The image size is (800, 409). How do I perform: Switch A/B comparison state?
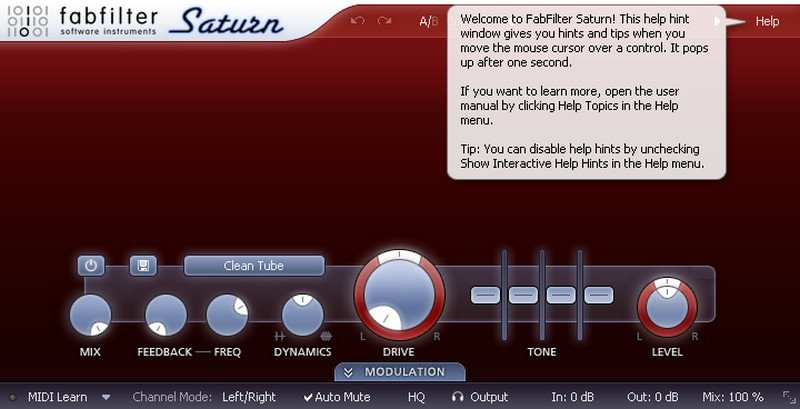click(428, 21)
